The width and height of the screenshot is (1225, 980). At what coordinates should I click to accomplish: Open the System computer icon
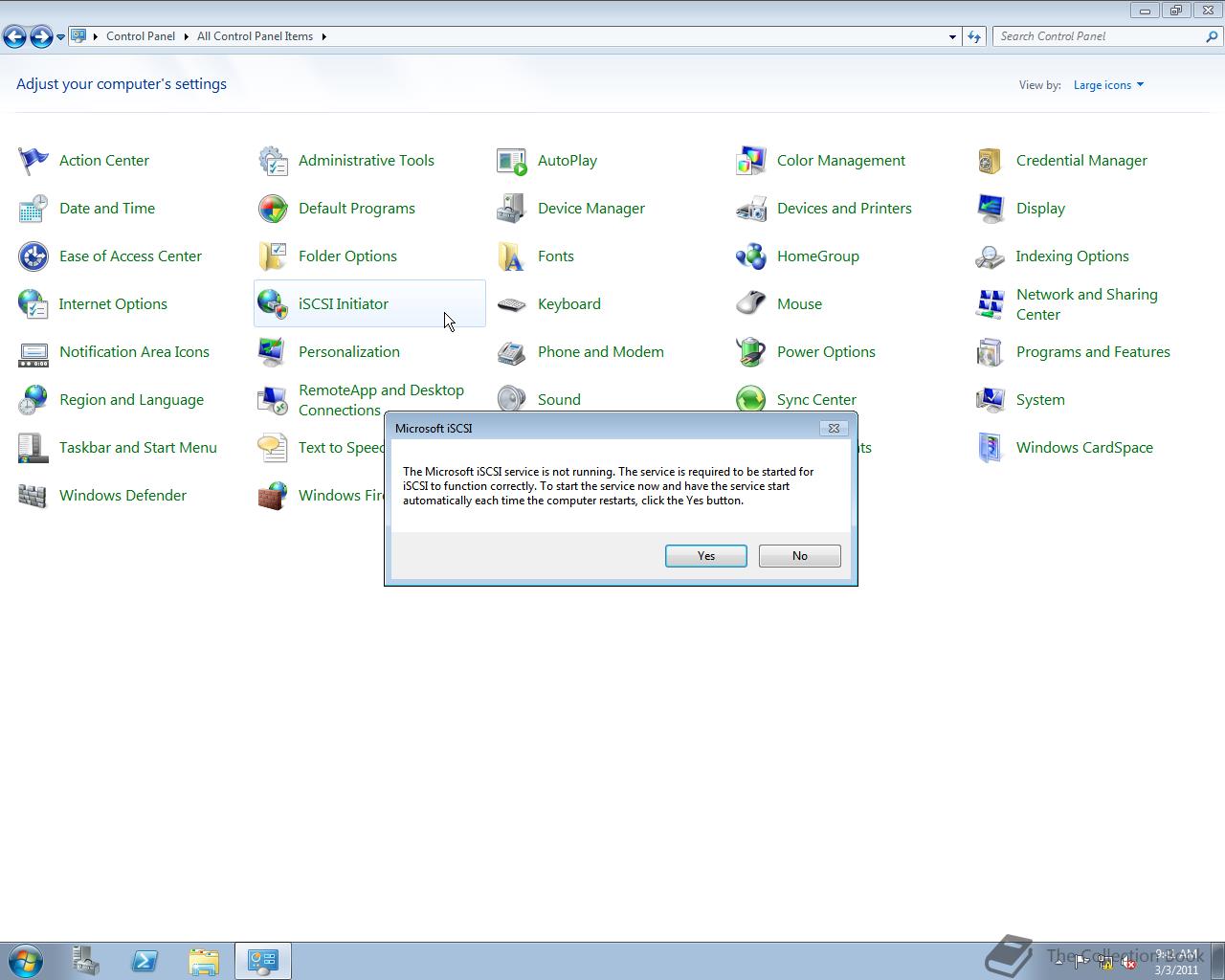(x=991, y=399)
